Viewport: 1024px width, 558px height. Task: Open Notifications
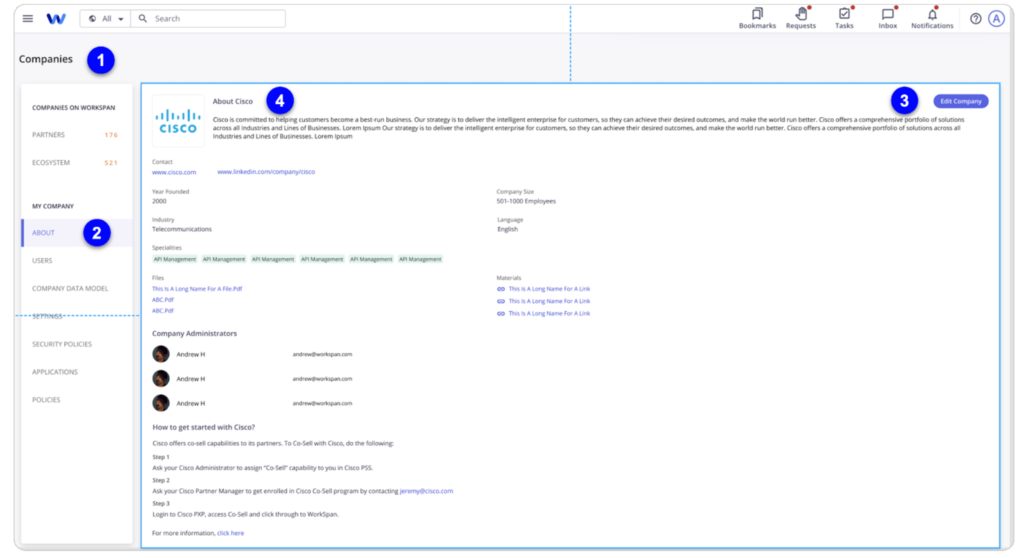click(932, 18)
